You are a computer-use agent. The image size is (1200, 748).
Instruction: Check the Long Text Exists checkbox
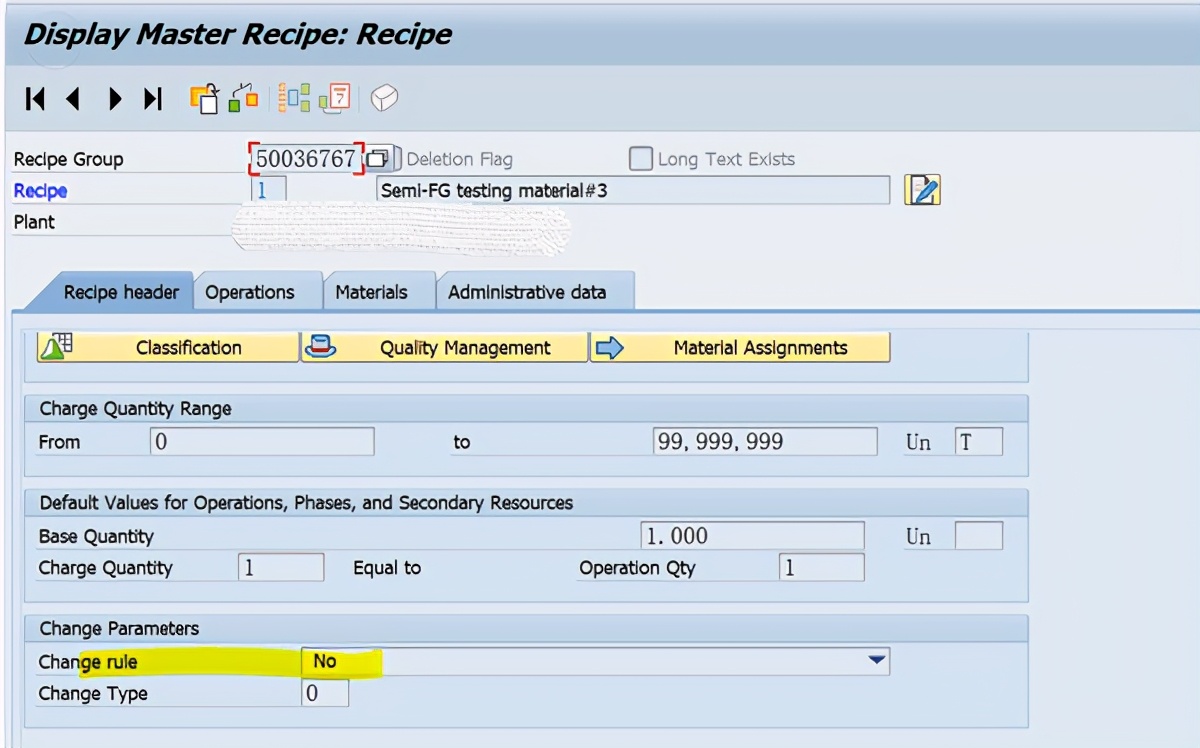(x=639, y=158)
